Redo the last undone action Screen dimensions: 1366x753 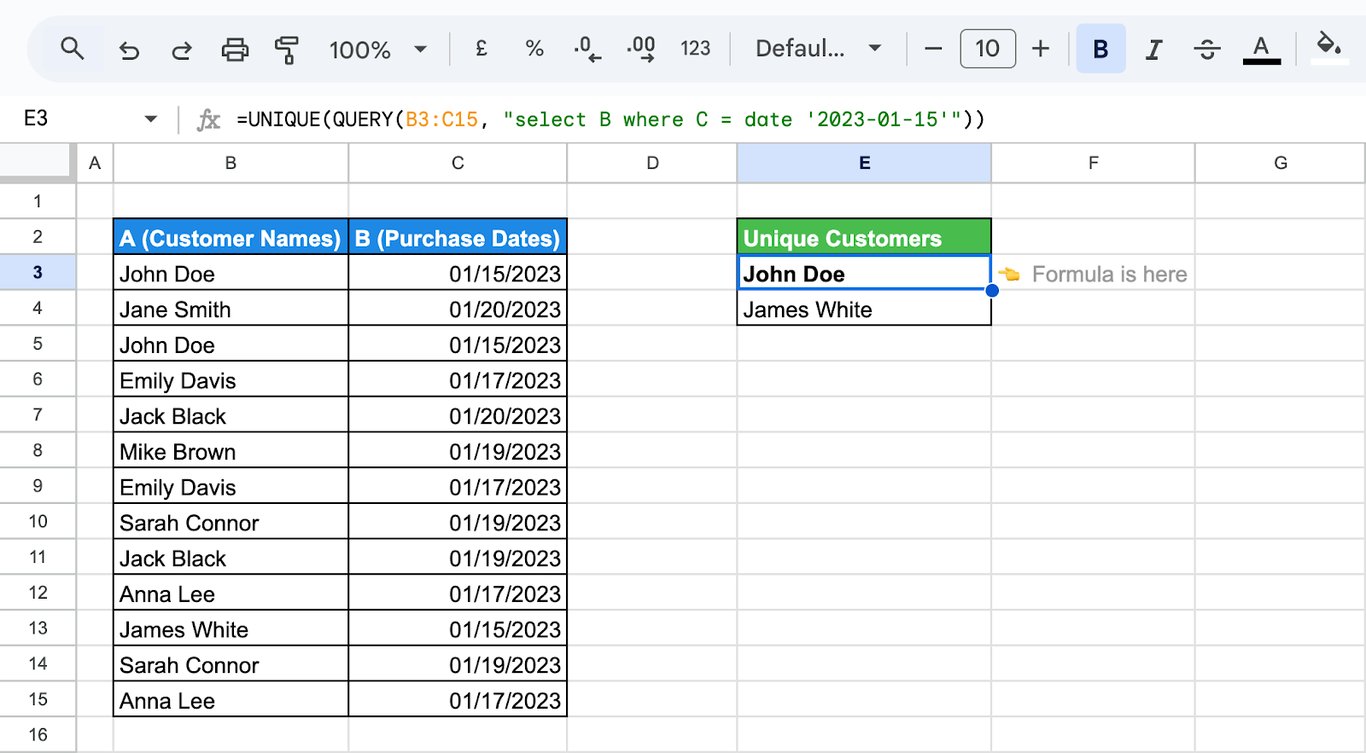(181, 49)
